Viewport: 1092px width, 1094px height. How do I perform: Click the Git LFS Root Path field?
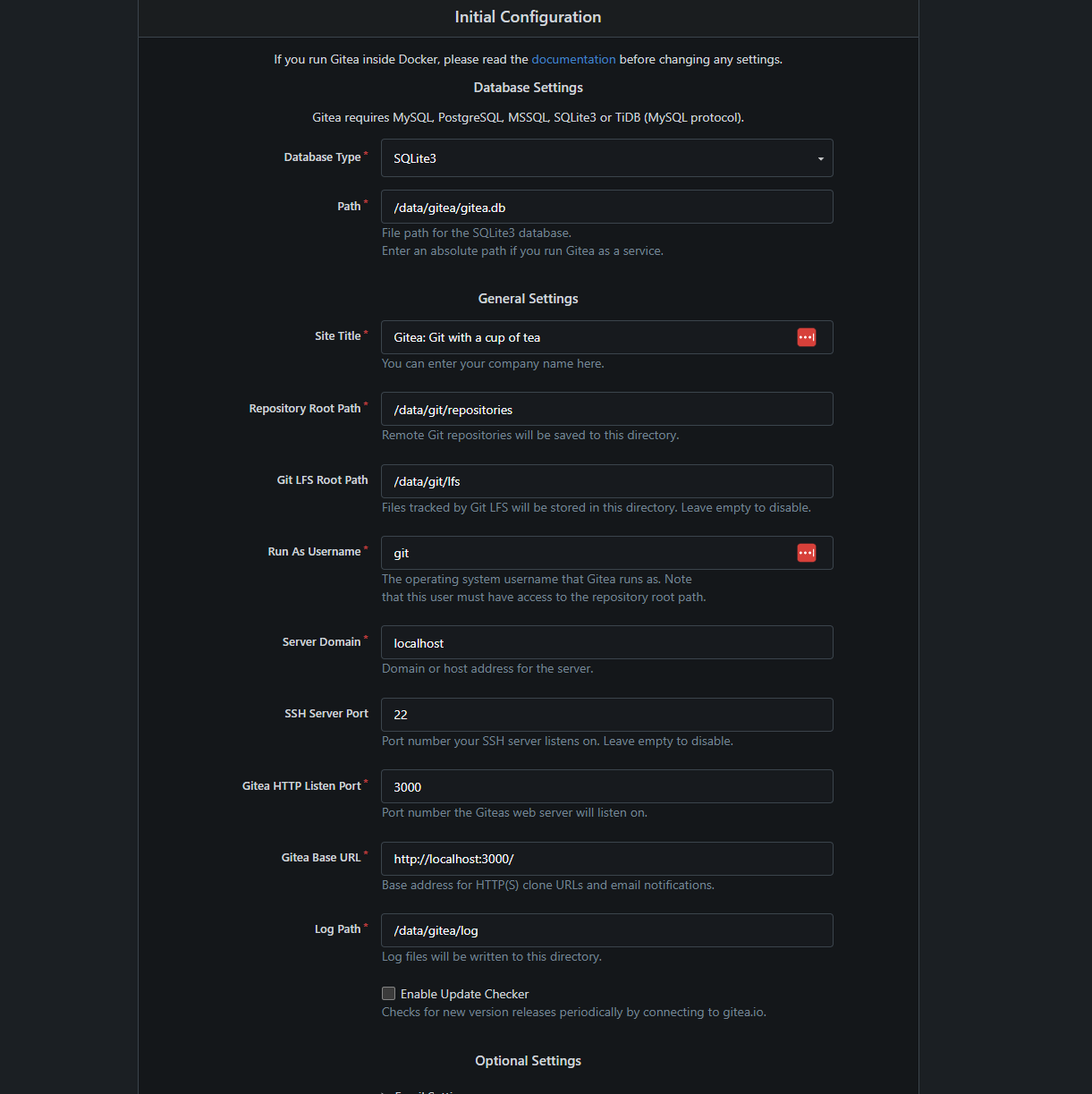606,481
